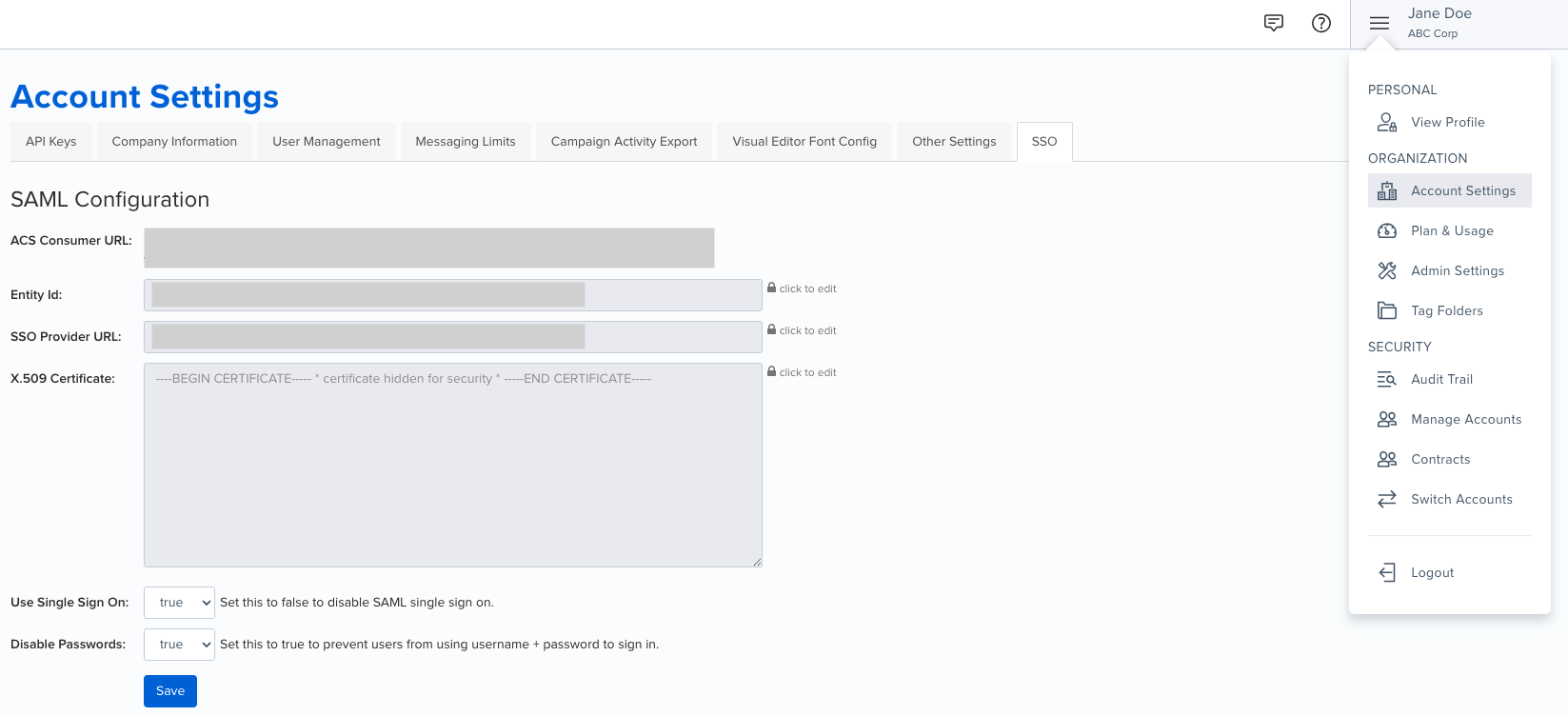Select the Messaging Limits tab
The width and height of the screenshot is (1568, 716).
466,142
